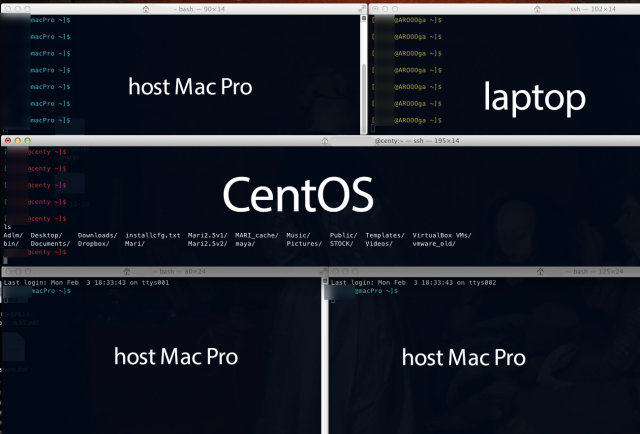Click 'installcfg.txt' in the ls listing
Viewport: 640px width, 434px height.
(x=153, y=235)
